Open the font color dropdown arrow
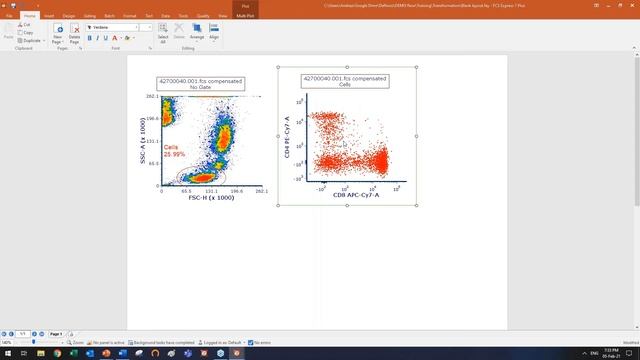Viewport: 640px width, 360px height. (x=121, y=38)
